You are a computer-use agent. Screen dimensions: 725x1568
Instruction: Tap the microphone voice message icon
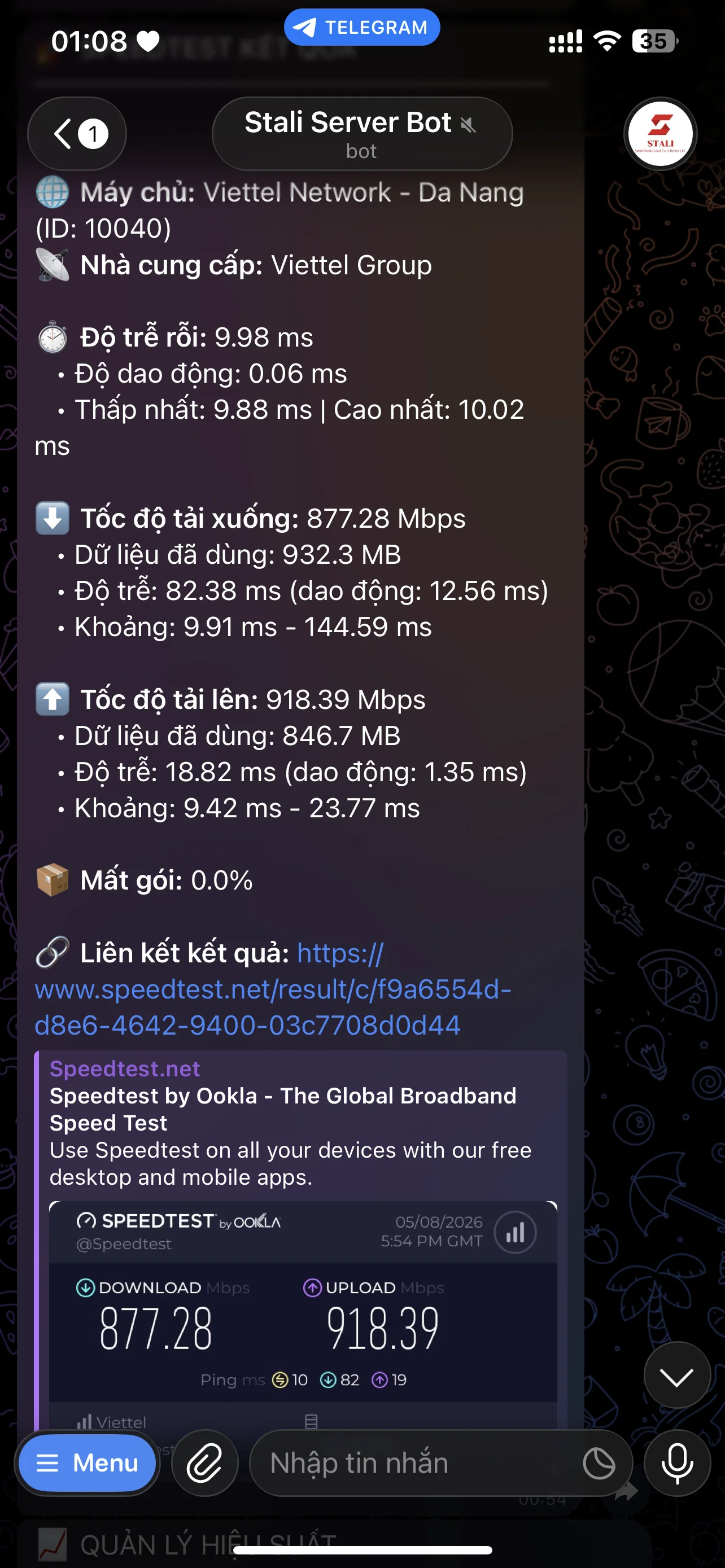click(677, 1462)
